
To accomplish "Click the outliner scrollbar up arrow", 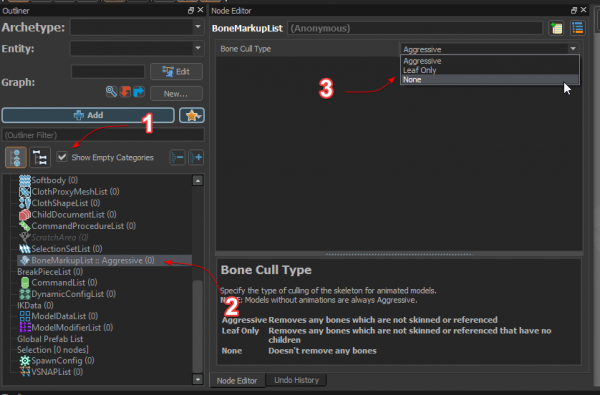I will (x=197, y=180).
